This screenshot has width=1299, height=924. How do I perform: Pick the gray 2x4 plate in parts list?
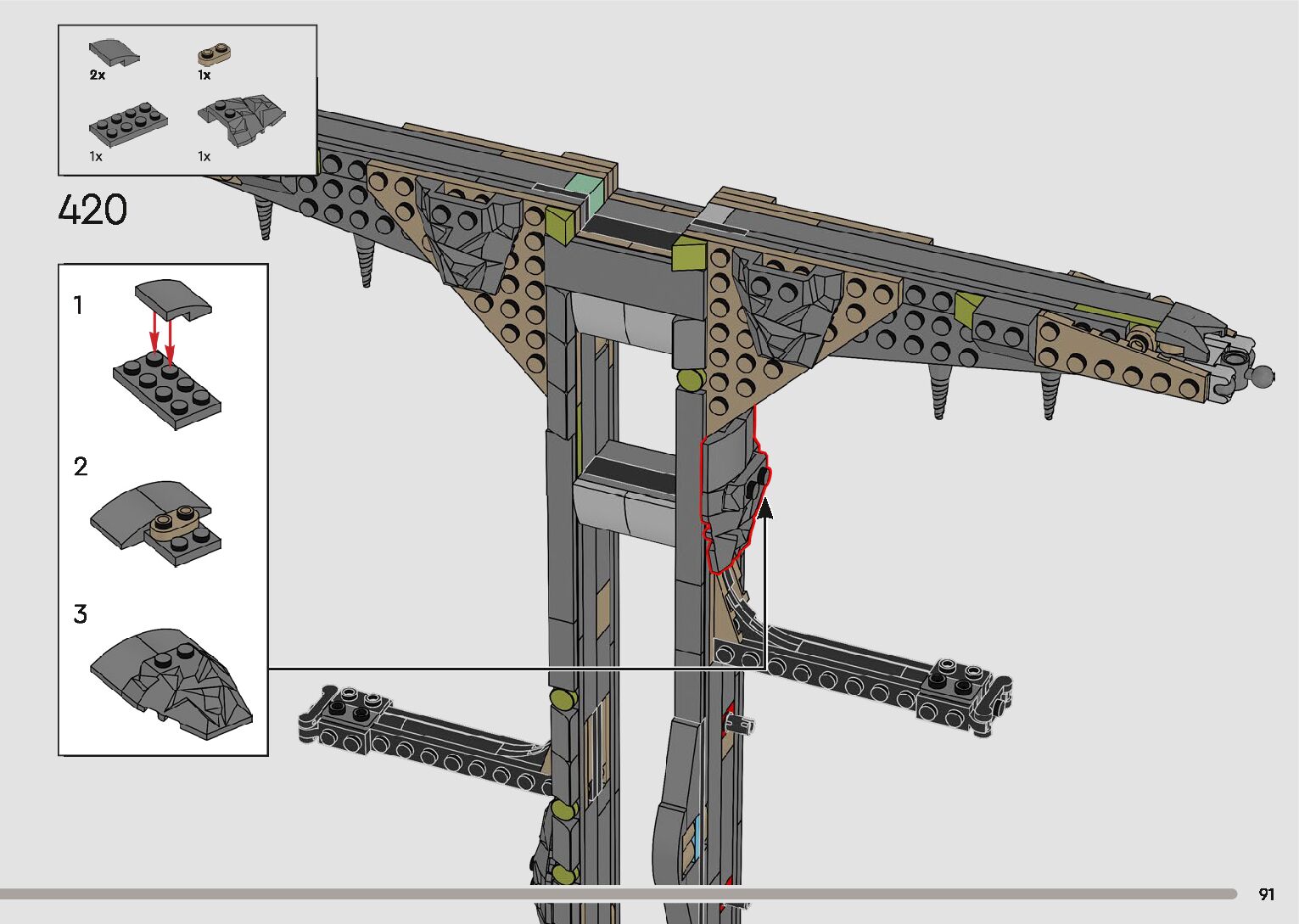point(128,124)
